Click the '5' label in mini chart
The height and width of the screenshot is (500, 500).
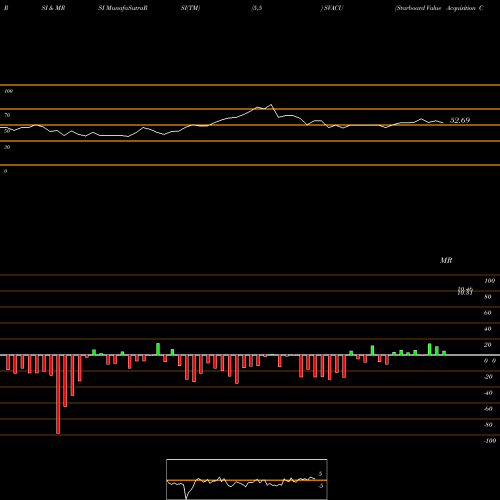320,474
